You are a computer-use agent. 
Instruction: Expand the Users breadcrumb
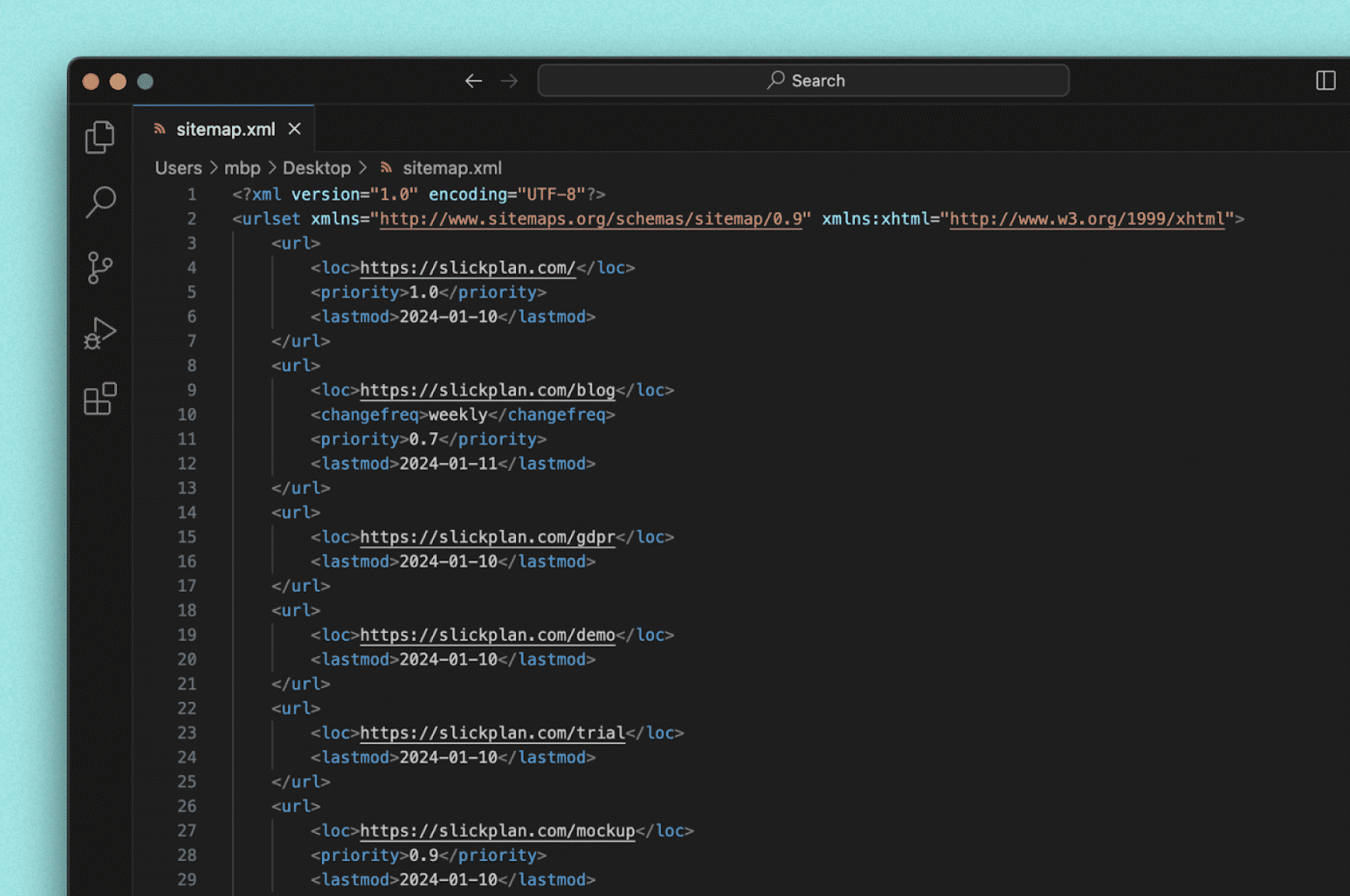[178, 168]
